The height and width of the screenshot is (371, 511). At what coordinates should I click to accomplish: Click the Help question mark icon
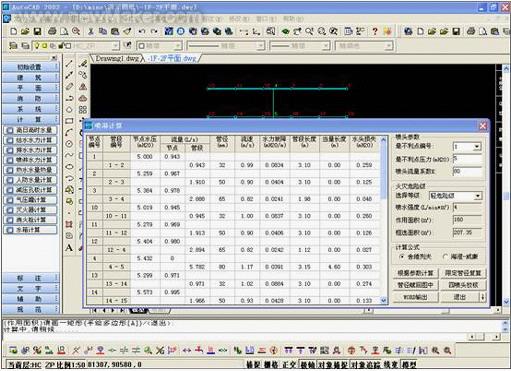pyautogui.click(x=375, y=31)
